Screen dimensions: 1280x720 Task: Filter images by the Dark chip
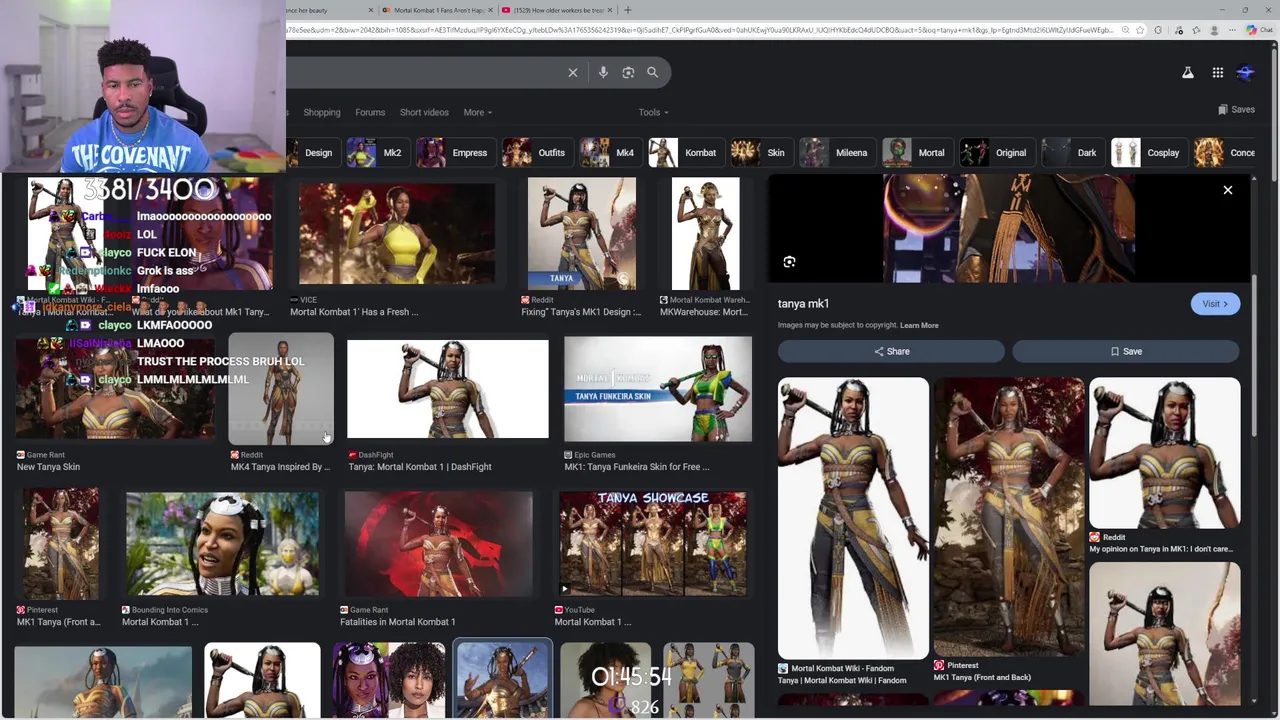(1071, 153)
